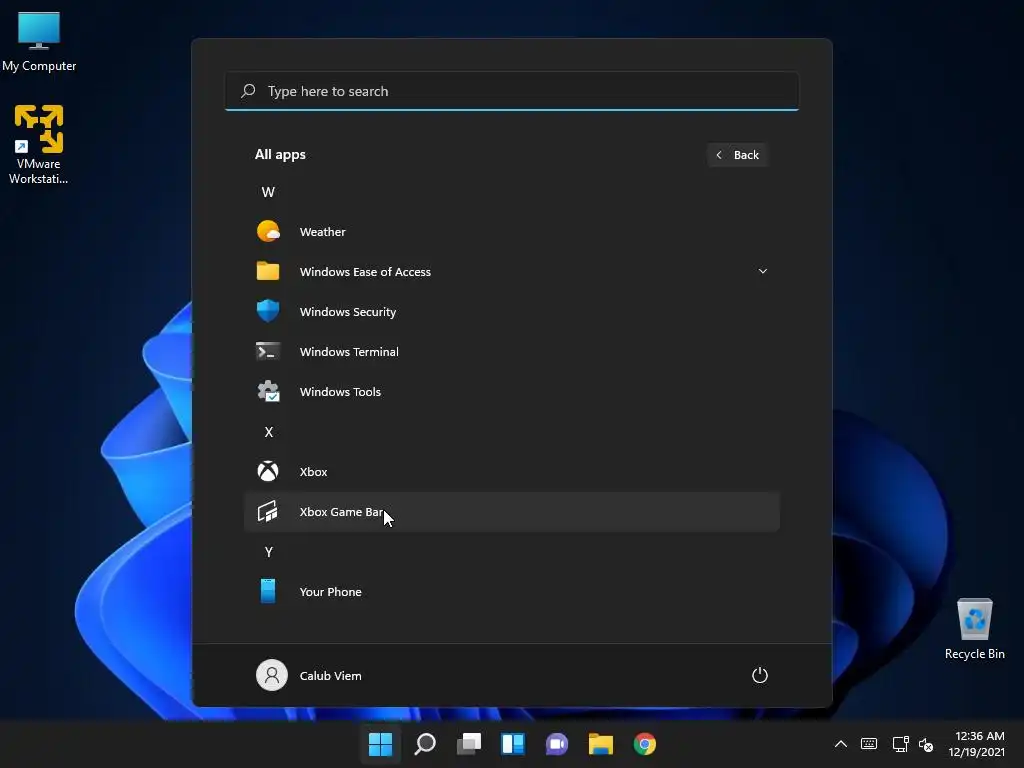Open Xbox Game Bar icon

[268, 511]
